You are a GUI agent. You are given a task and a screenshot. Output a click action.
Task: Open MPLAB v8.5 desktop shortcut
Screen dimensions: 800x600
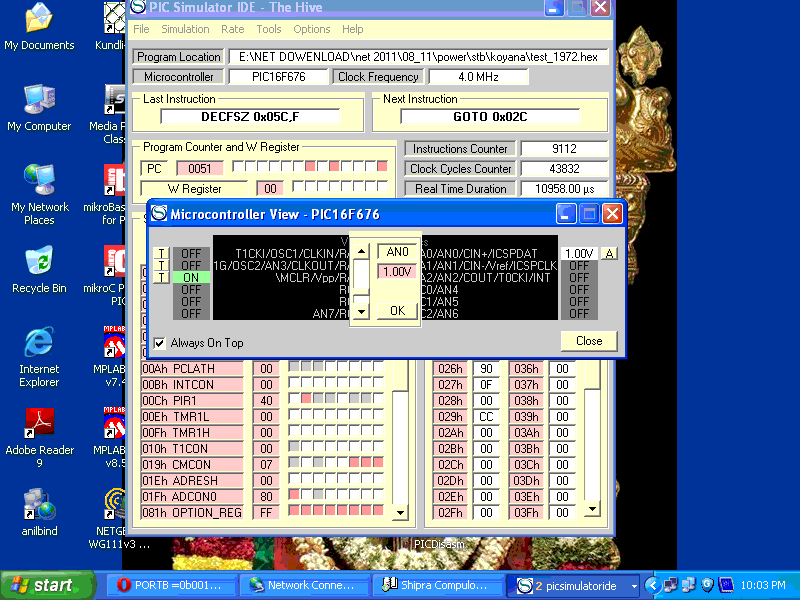(111, 438)
